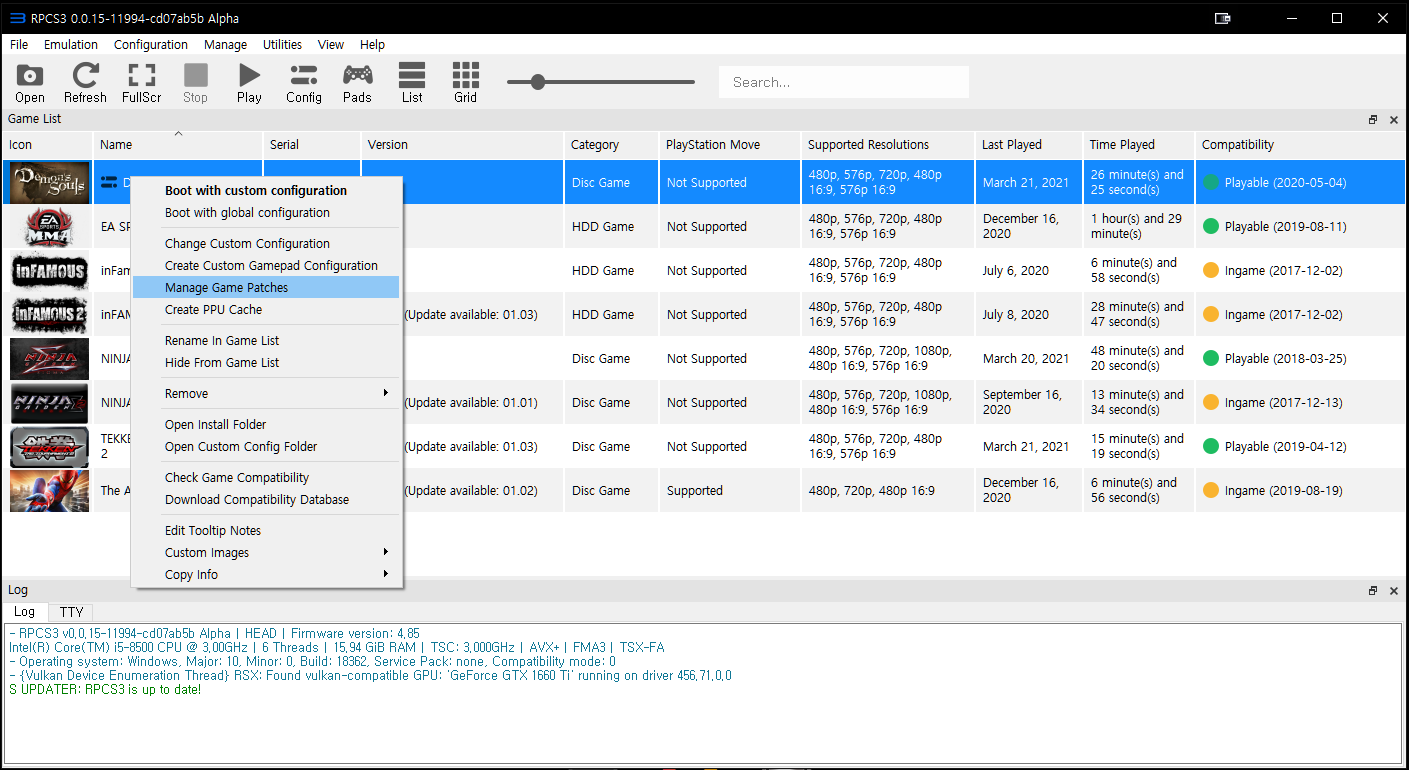Expand the Custom Images submenu

pos(266,552)
